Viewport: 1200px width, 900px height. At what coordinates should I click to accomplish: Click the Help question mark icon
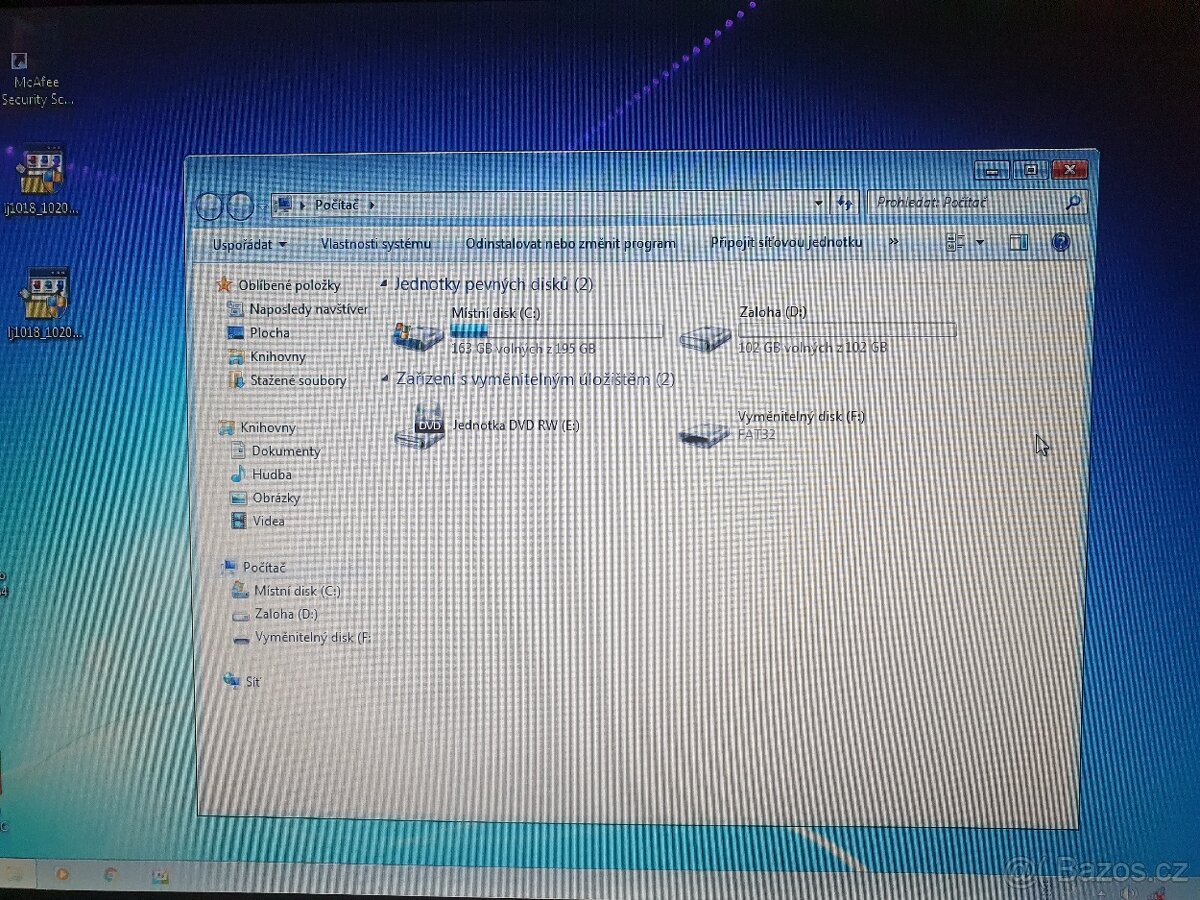point(1059,242)
